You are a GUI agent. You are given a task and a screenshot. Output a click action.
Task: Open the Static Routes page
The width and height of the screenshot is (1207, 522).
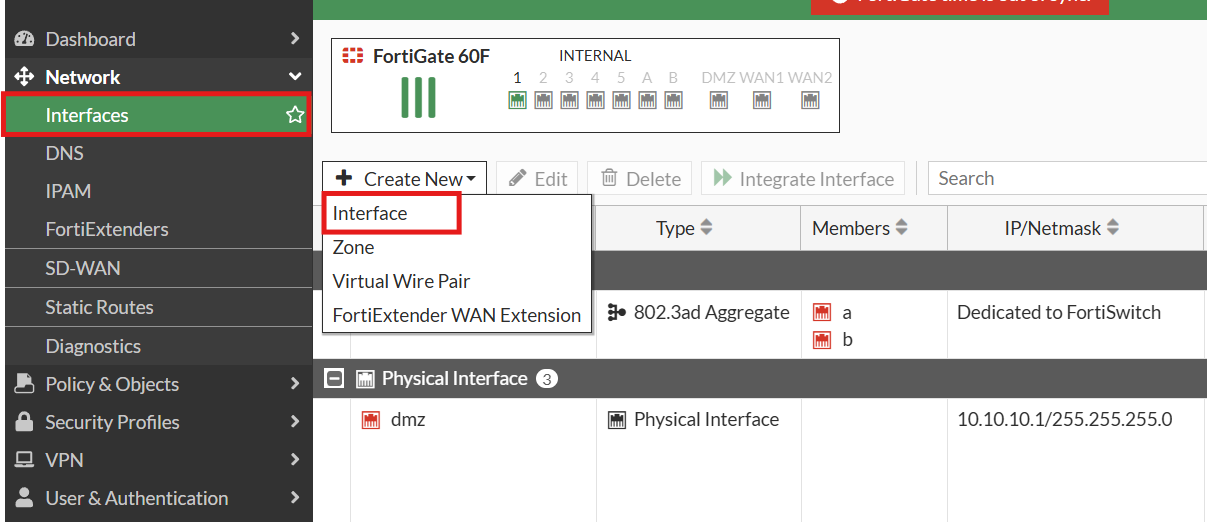pos(157,307)
